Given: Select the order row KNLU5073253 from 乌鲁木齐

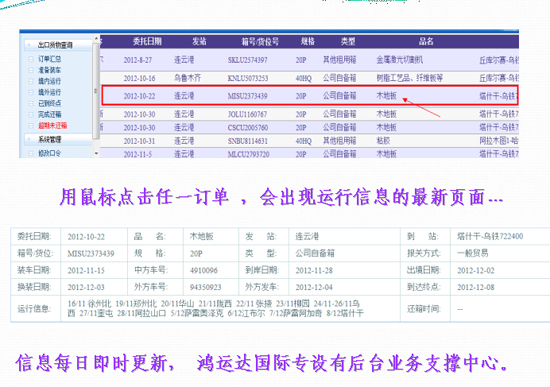Looking at the screenshot, I should (309, 78).
